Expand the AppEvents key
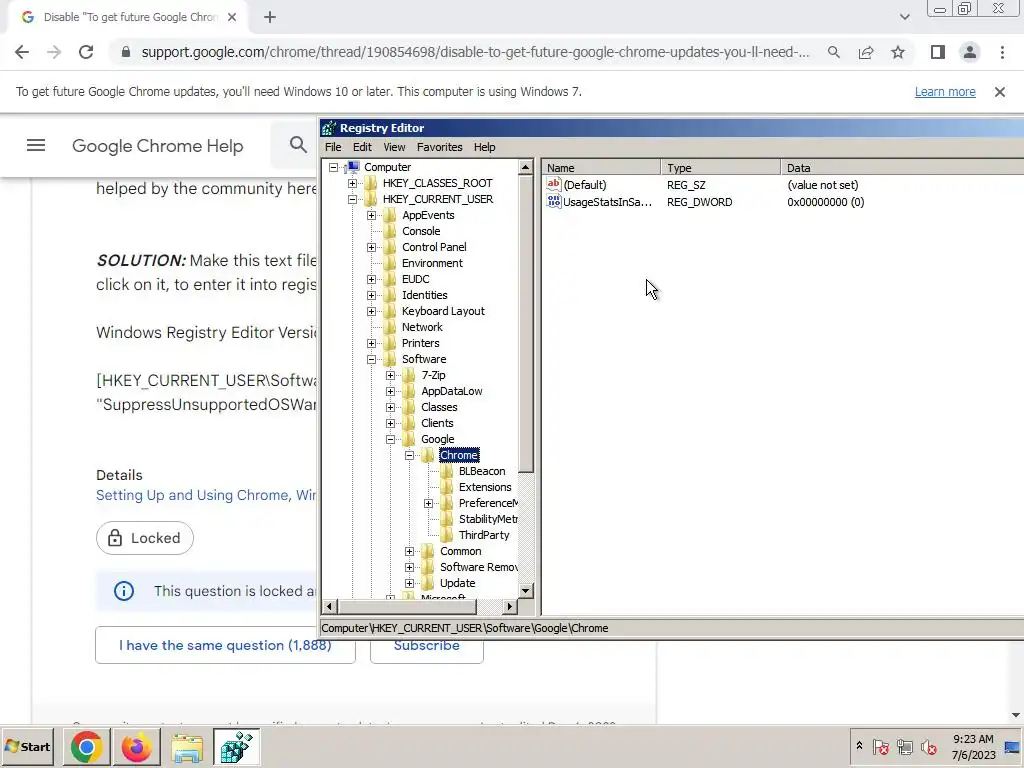Image resolution: width=1024 pixels, height=768 pixels. pos(372,216)
